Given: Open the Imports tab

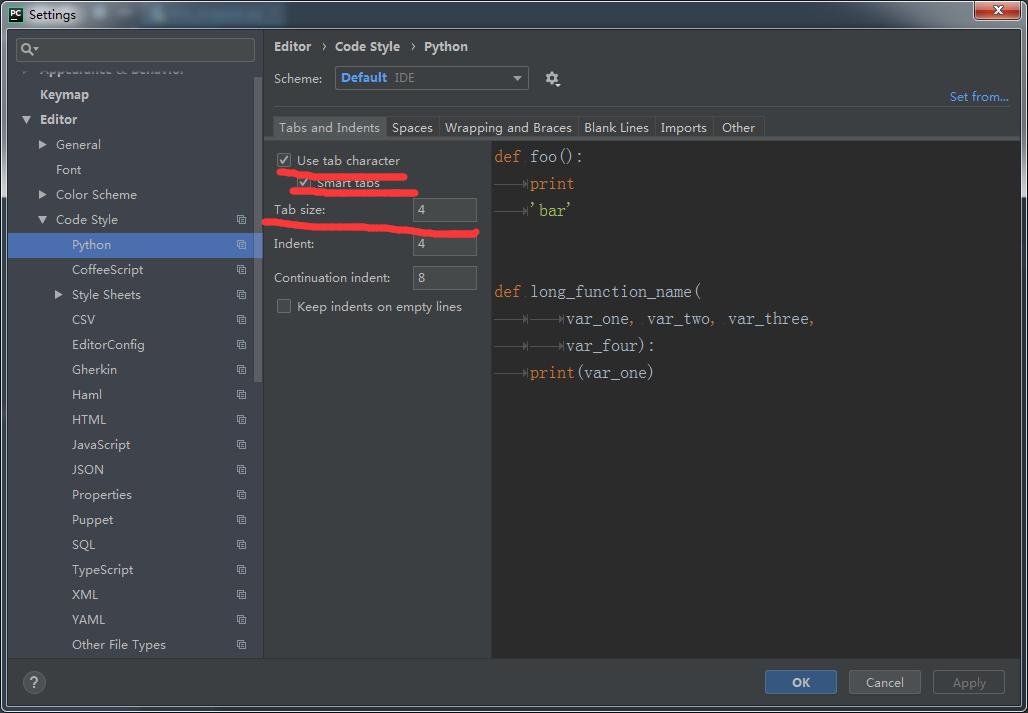Looking at the screenshot, I should point(684,127).
